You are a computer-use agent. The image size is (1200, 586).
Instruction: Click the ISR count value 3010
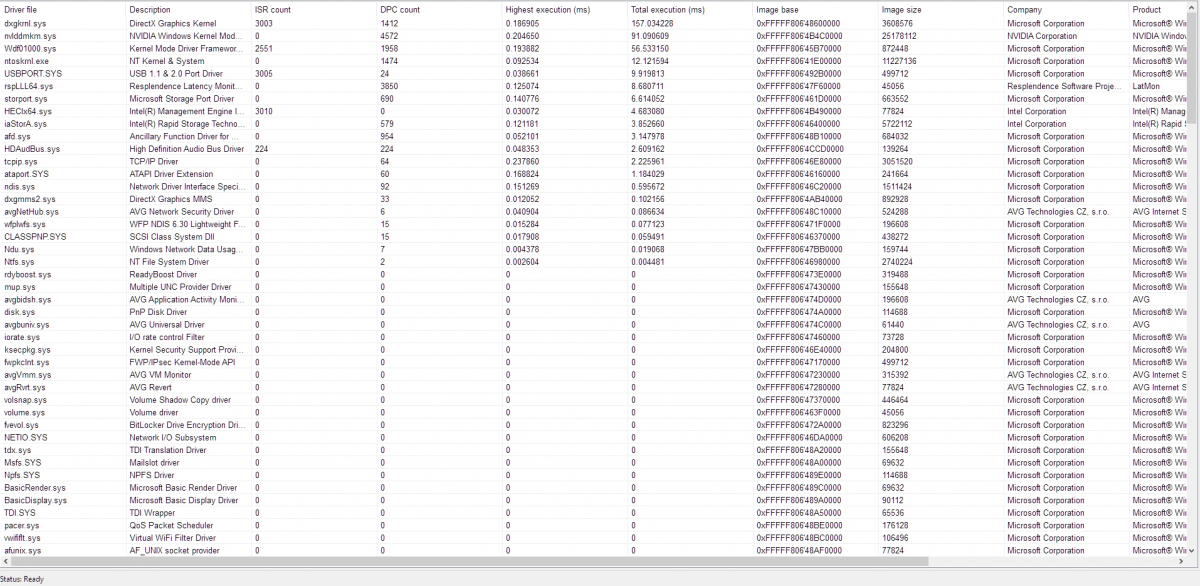(x=264, y=111)
